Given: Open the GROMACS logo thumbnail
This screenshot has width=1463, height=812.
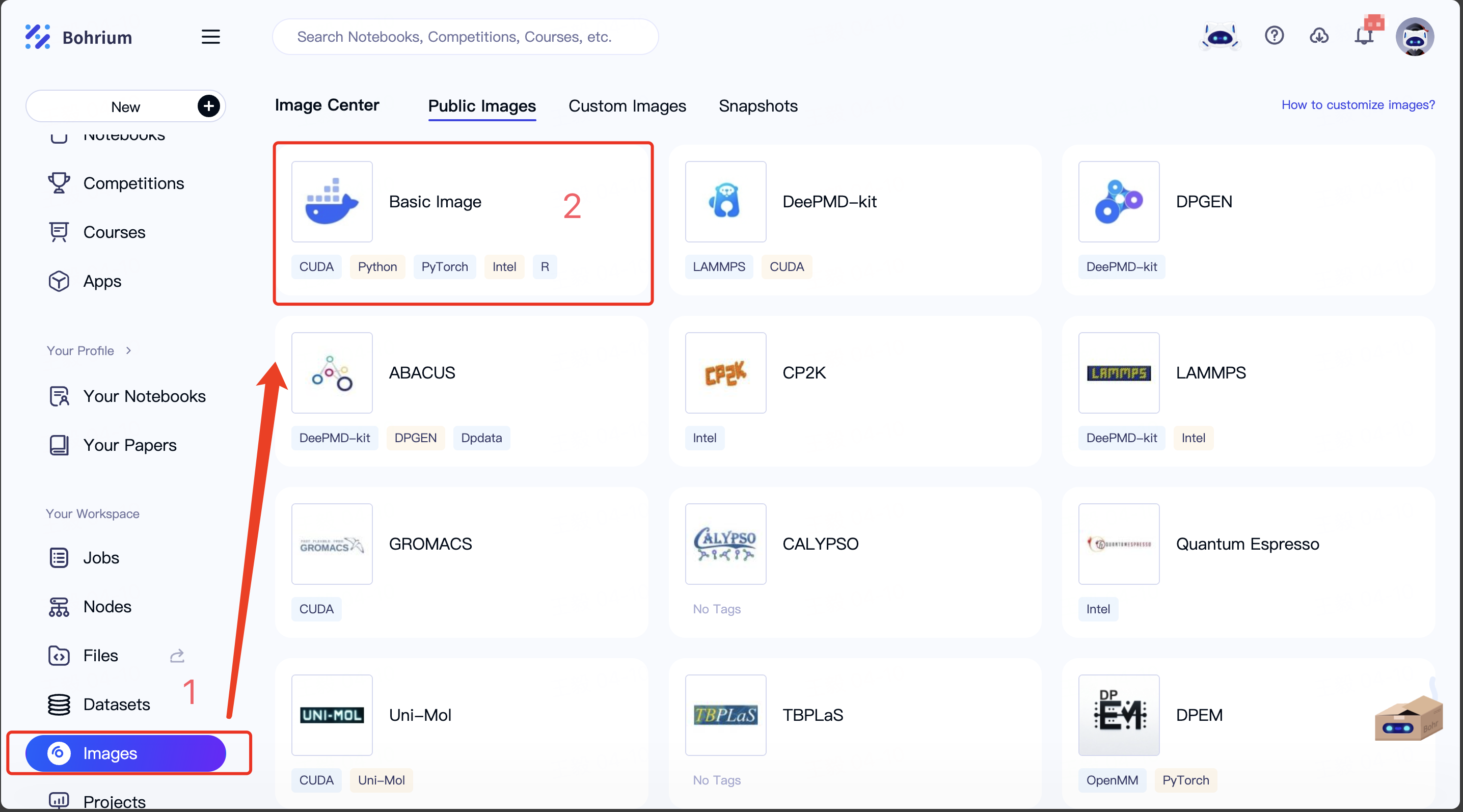Looking at the screenshot, I should pyautogui.click(x=332, y=544).
